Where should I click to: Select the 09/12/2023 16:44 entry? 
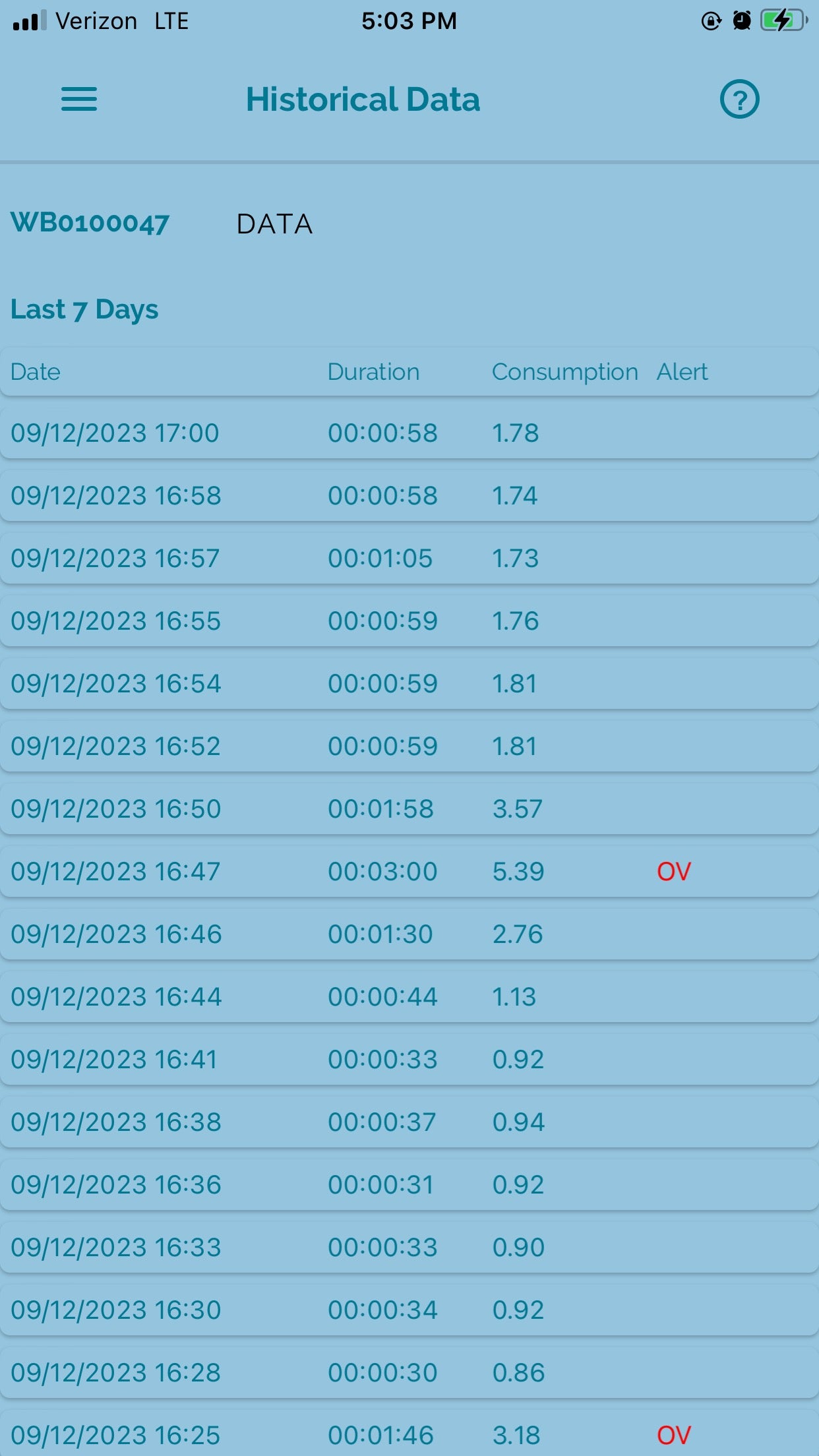[409, 997]
